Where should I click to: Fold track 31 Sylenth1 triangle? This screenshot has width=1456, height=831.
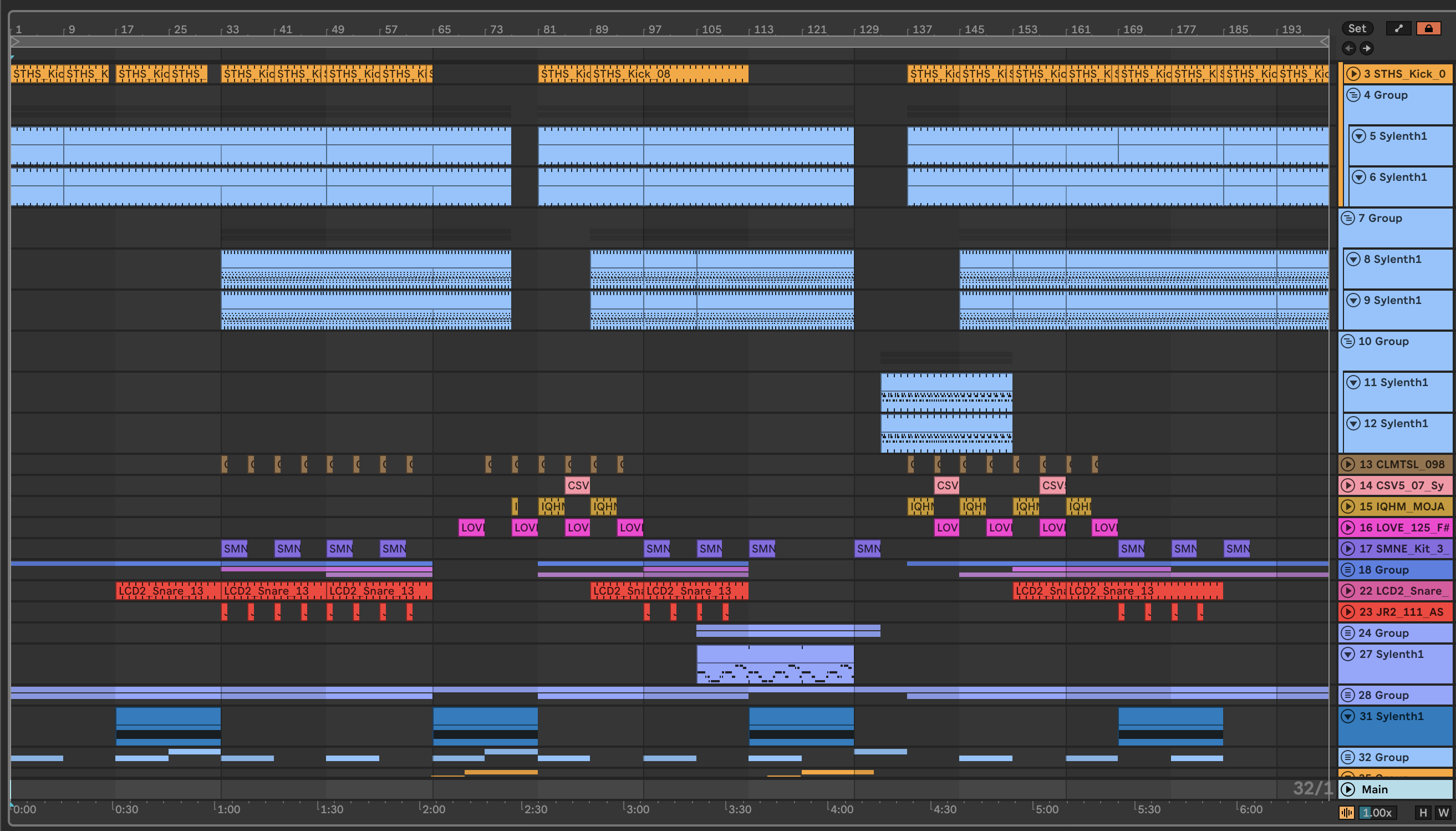point(1348,716)
